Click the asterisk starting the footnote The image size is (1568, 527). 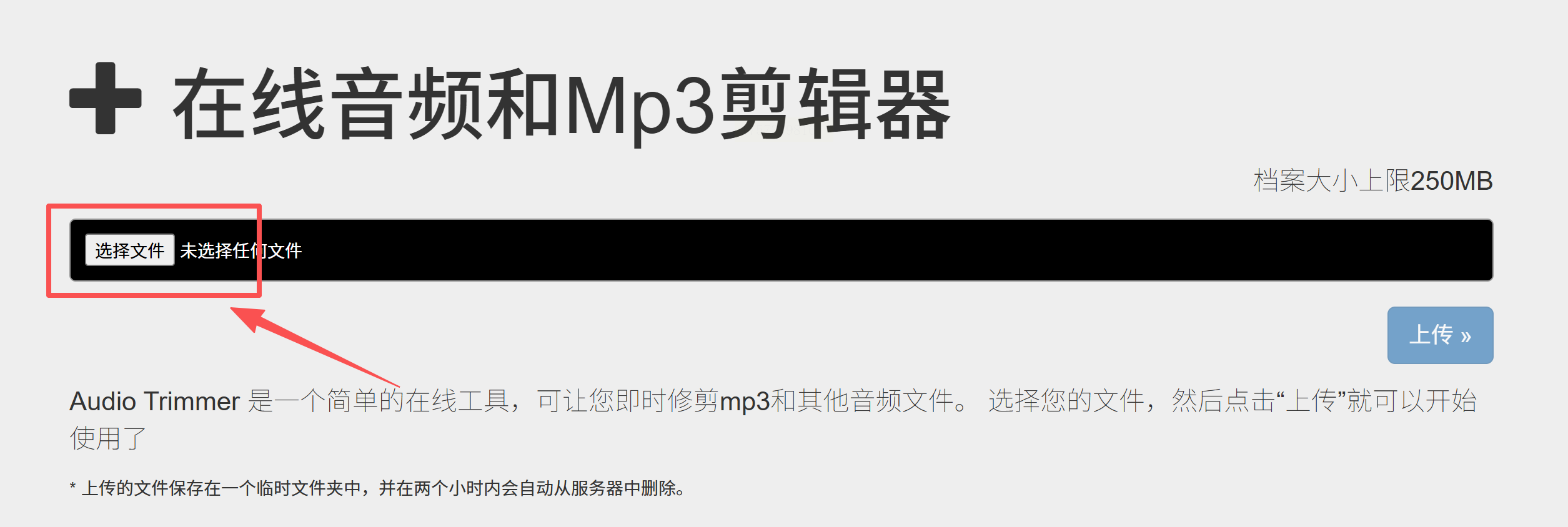[72, 487]
